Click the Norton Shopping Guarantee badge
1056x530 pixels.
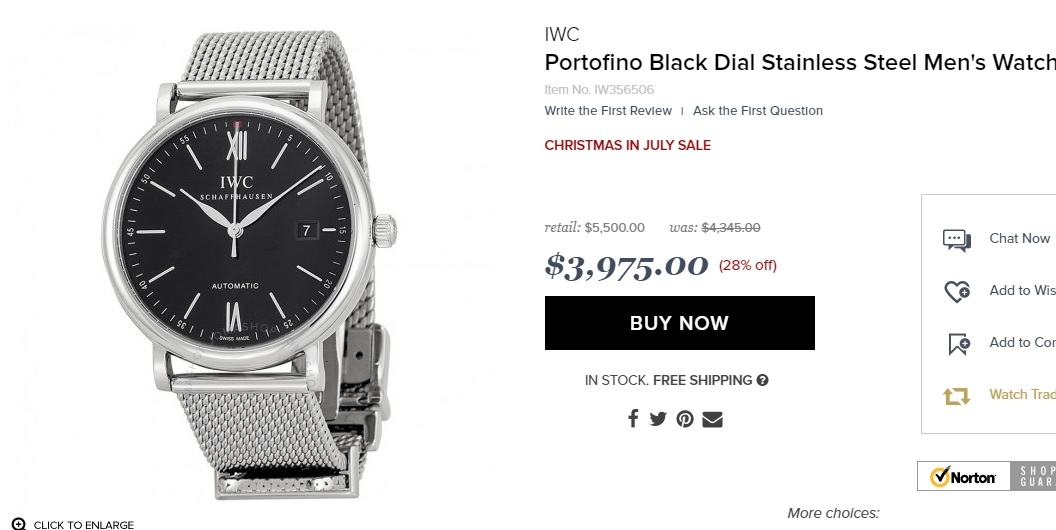coord(986,476)
